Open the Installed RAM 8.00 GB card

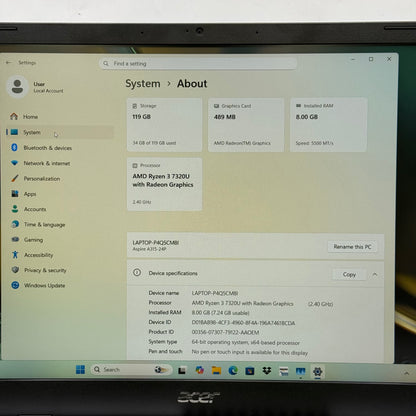click(x=329, y=125)
